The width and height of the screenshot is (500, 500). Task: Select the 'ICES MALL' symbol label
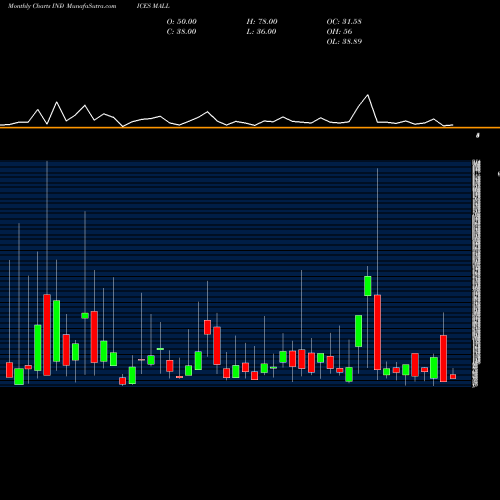[153, 6]
